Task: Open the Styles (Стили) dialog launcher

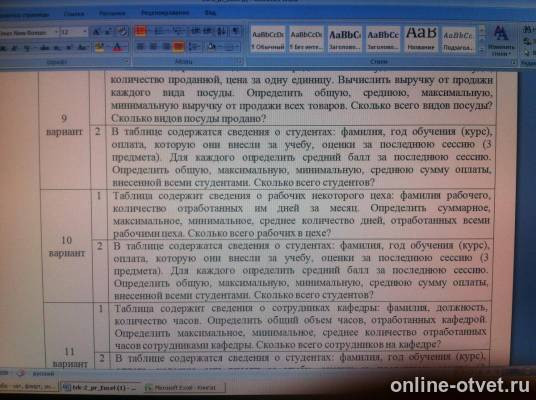Action: [x=513, y=62]
